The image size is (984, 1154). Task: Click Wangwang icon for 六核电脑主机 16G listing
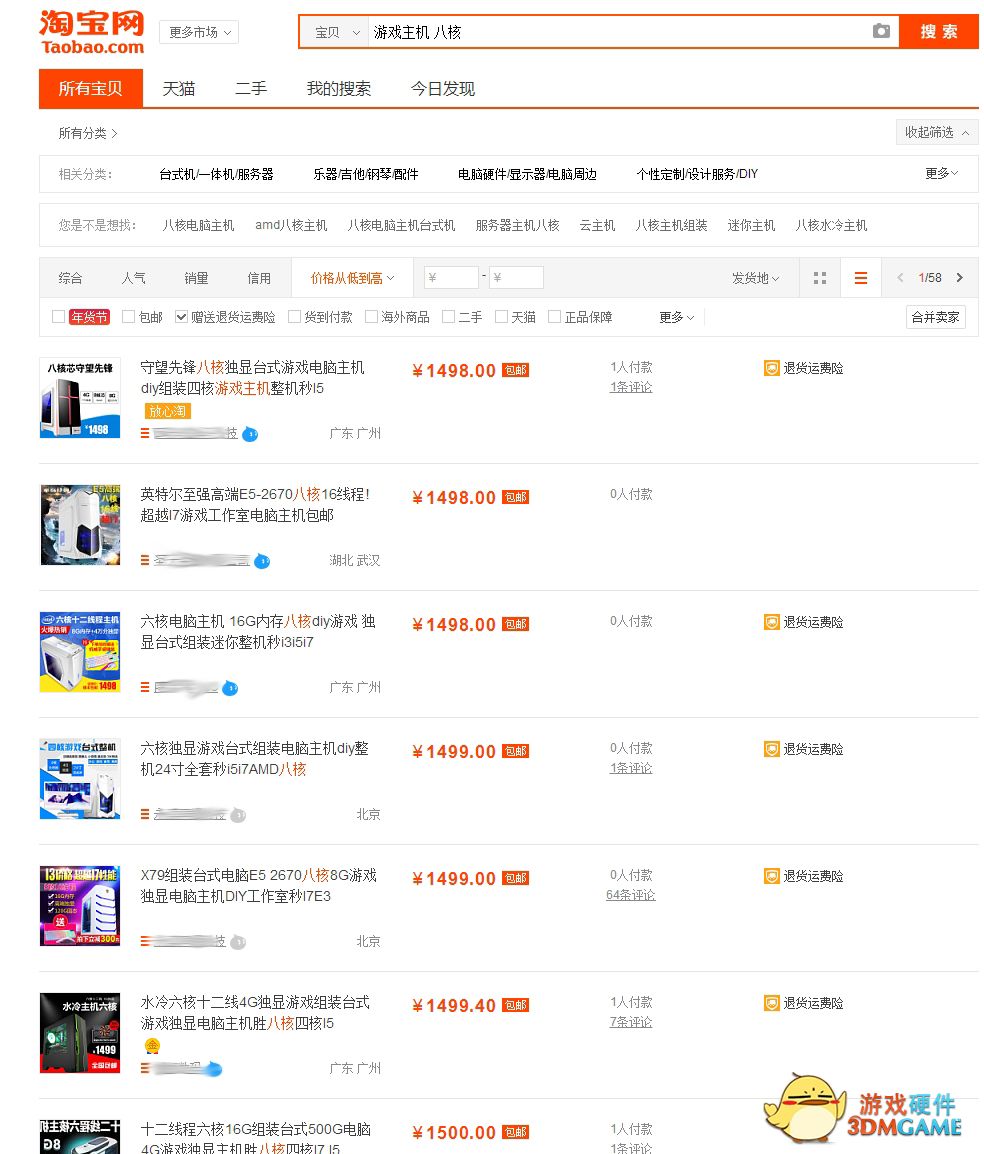click(x=230, y=689)
